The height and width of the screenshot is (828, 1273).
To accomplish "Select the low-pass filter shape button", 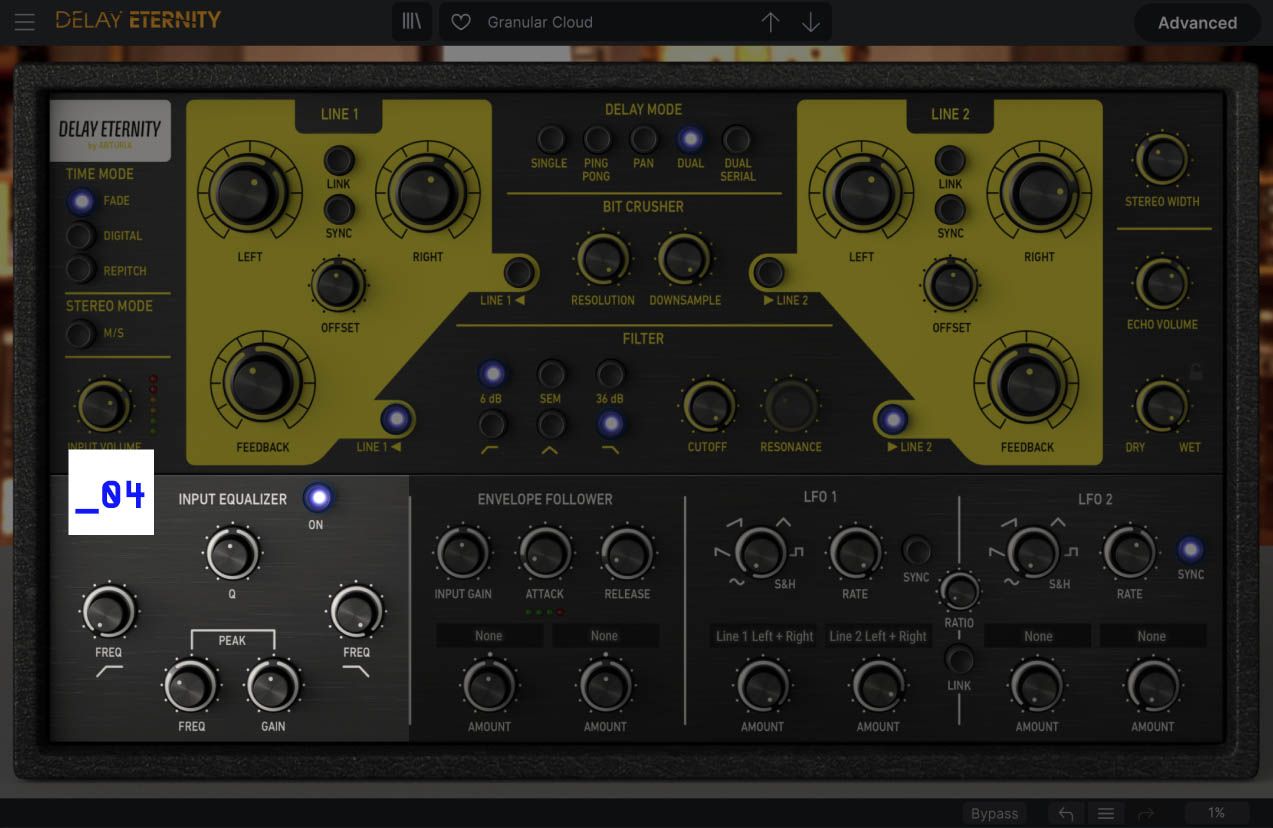I will pos(610,425).
